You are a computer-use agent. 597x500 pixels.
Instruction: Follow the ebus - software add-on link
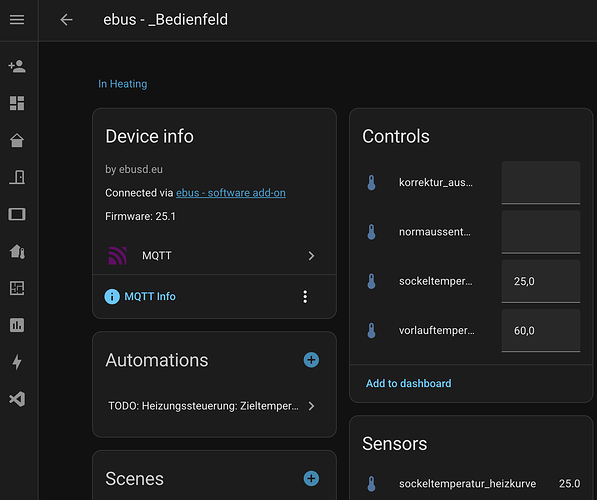[231, 193]
